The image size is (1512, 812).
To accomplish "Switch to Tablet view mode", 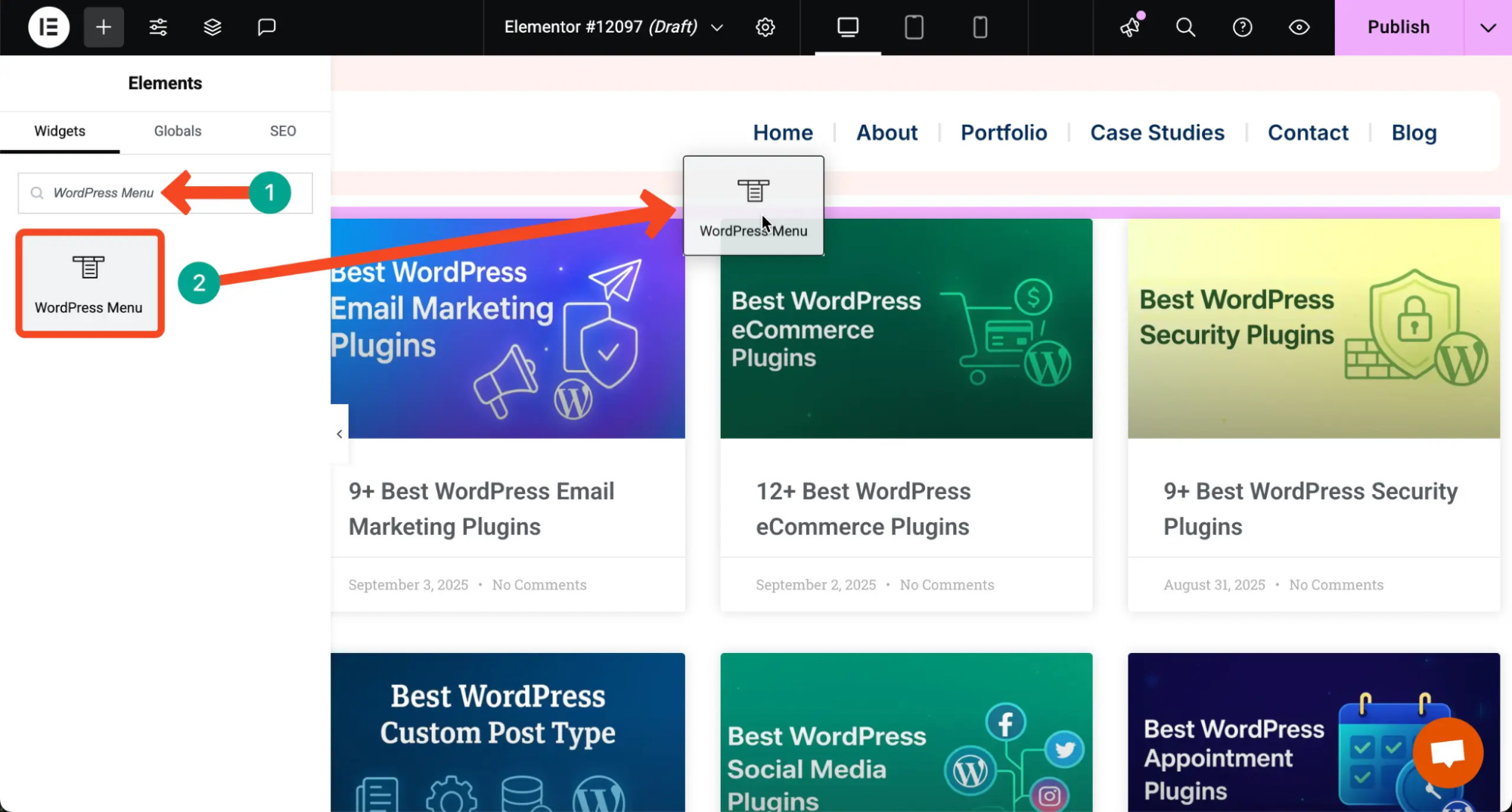I will [914, 26].
